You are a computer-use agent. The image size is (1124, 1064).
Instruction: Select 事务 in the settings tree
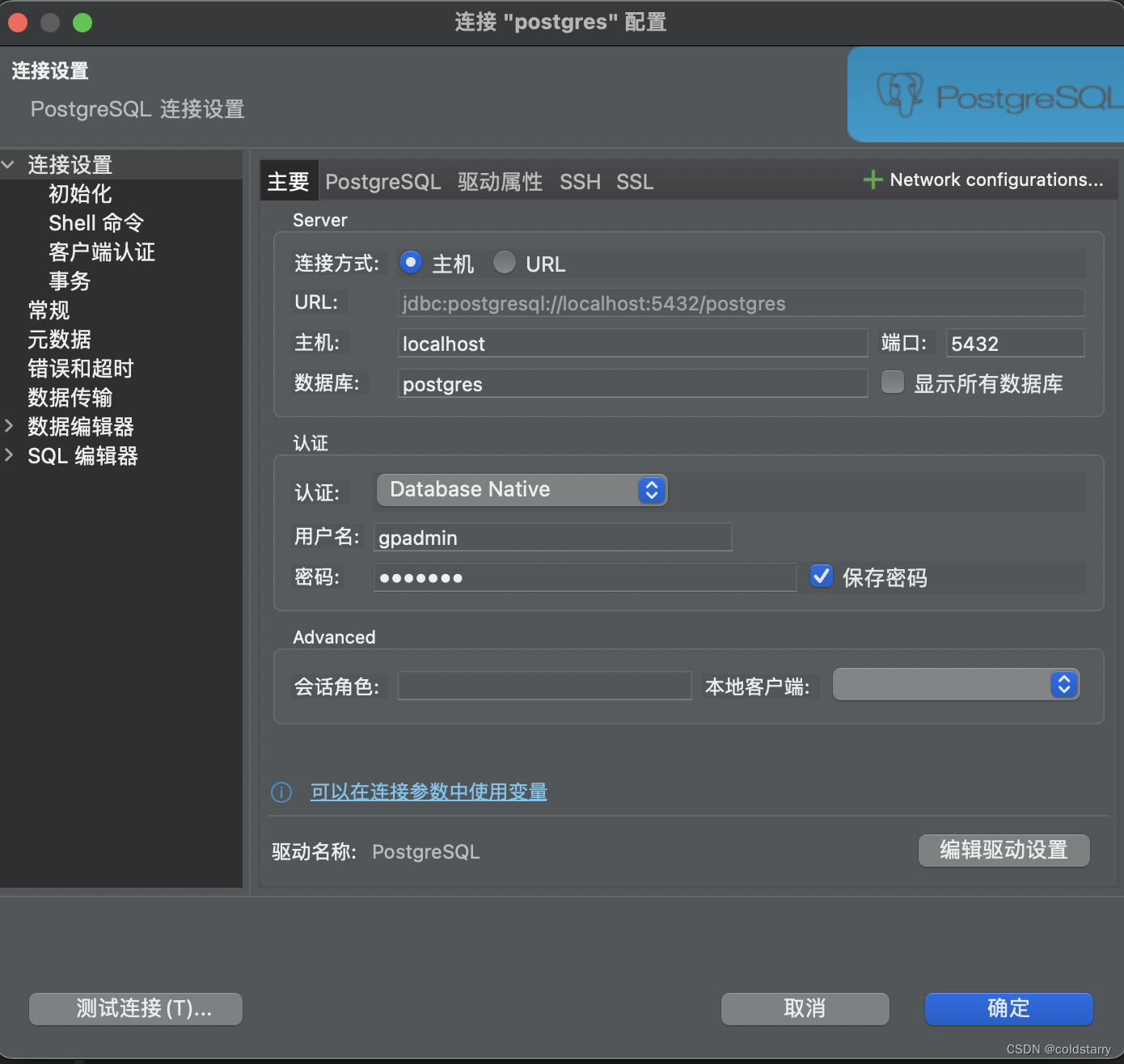[x=70, y=281]
